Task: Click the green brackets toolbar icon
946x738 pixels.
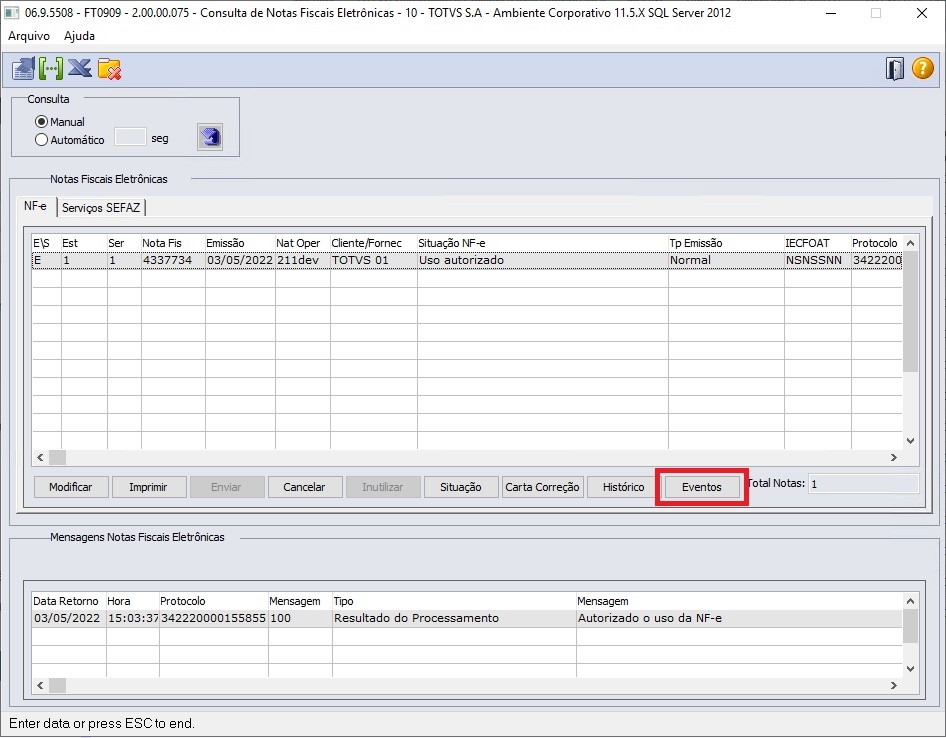Action: 51,69
